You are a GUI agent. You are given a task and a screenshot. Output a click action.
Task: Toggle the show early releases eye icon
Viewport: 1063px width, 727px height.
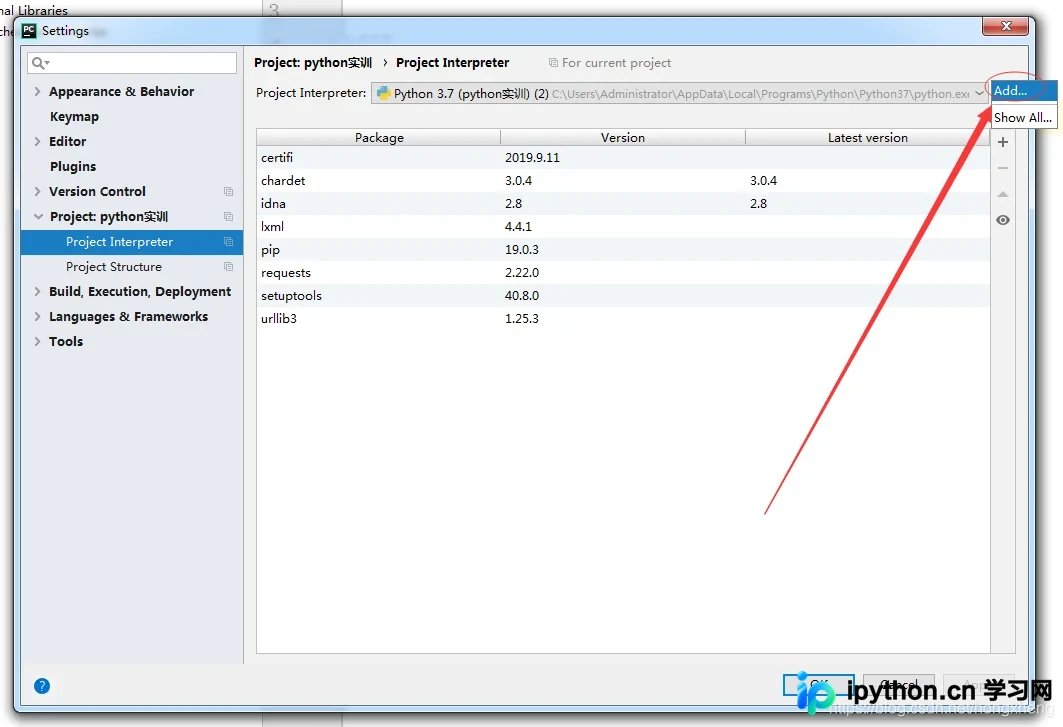1003,220
